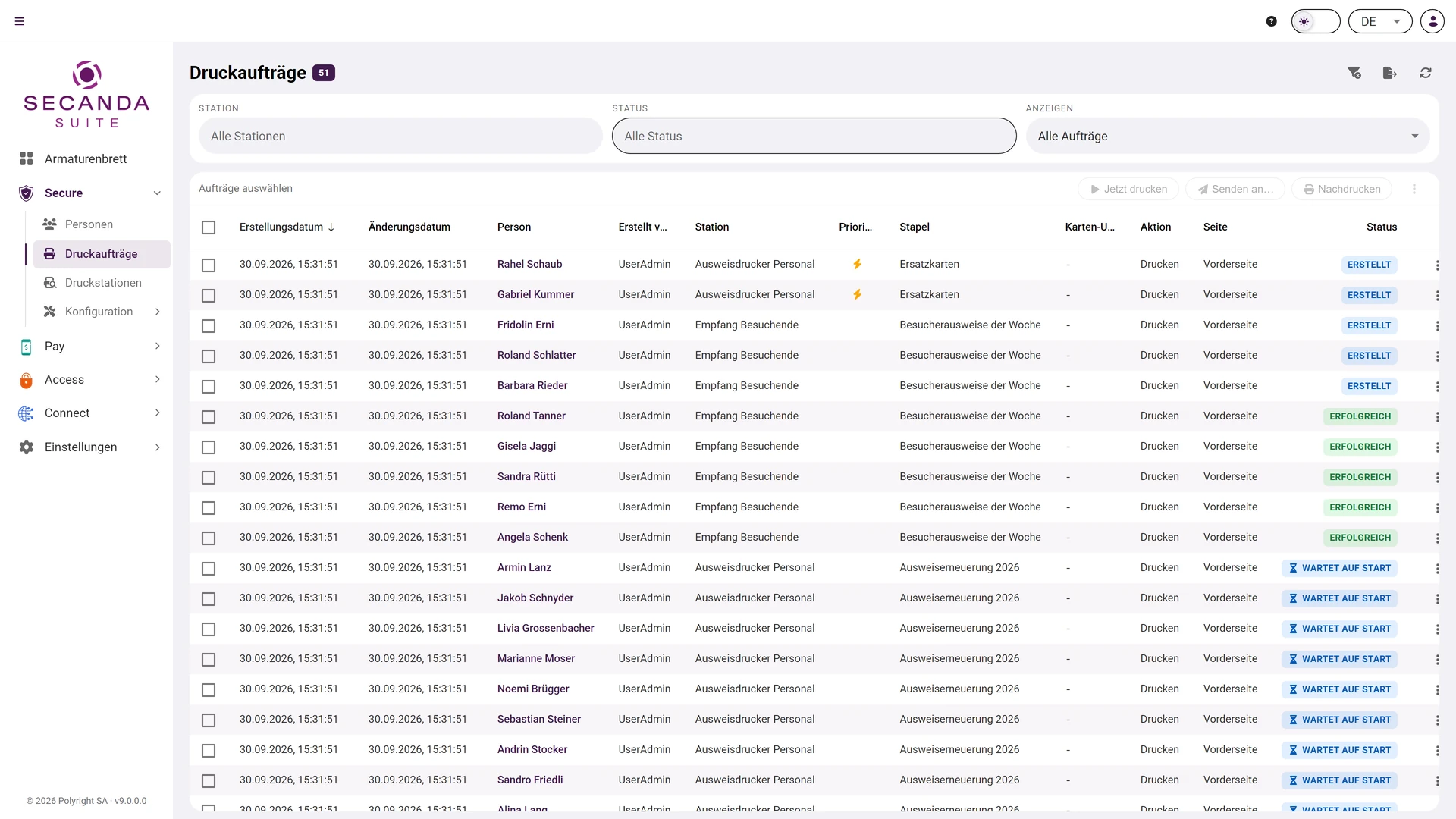Click the Secanda Suite logo
Viewport: 1456px width, 819px height.
click(x=86, y=94)
